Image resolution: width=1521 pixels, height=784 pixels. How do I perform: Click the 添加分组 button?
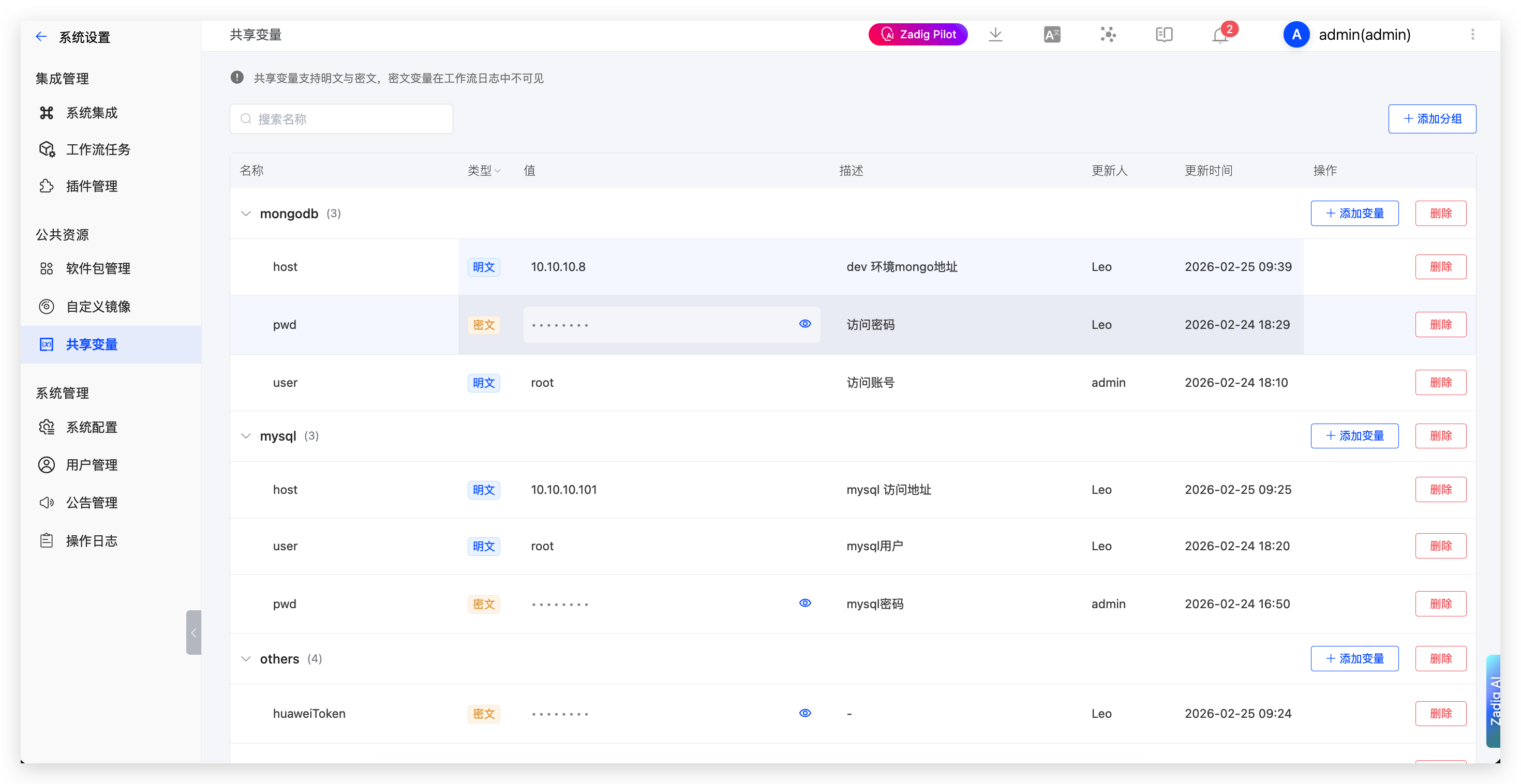tap(1432, 118)
